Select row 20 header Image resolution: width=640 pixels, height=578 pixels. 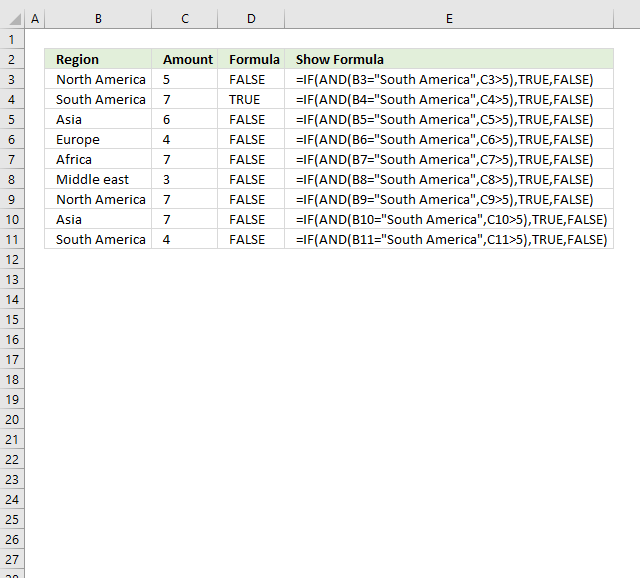click(12, 419)
